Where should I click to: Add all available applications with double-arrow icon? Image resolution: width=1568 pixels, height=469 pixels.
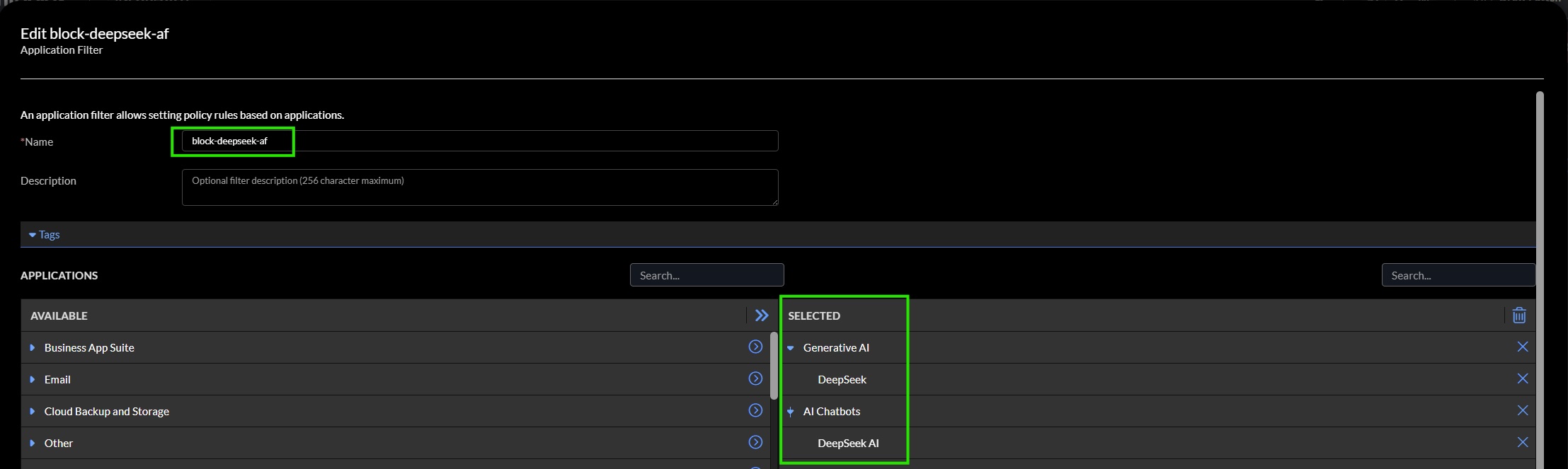tap(761, 315)
